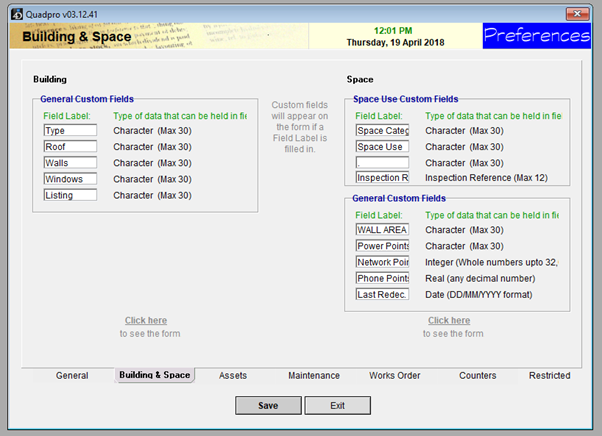Click the Inspection Reference (Max 12) text
This screenshot has width=602, height=436.
(x=486, y=178)
